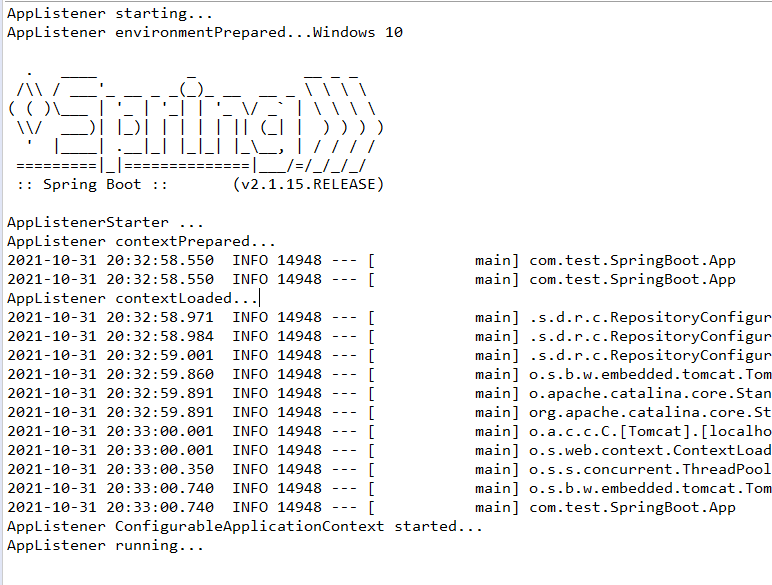
Task: Click the 'o.s.web.context.ContextLoad' logger name
Action: [x=650, y=451]
